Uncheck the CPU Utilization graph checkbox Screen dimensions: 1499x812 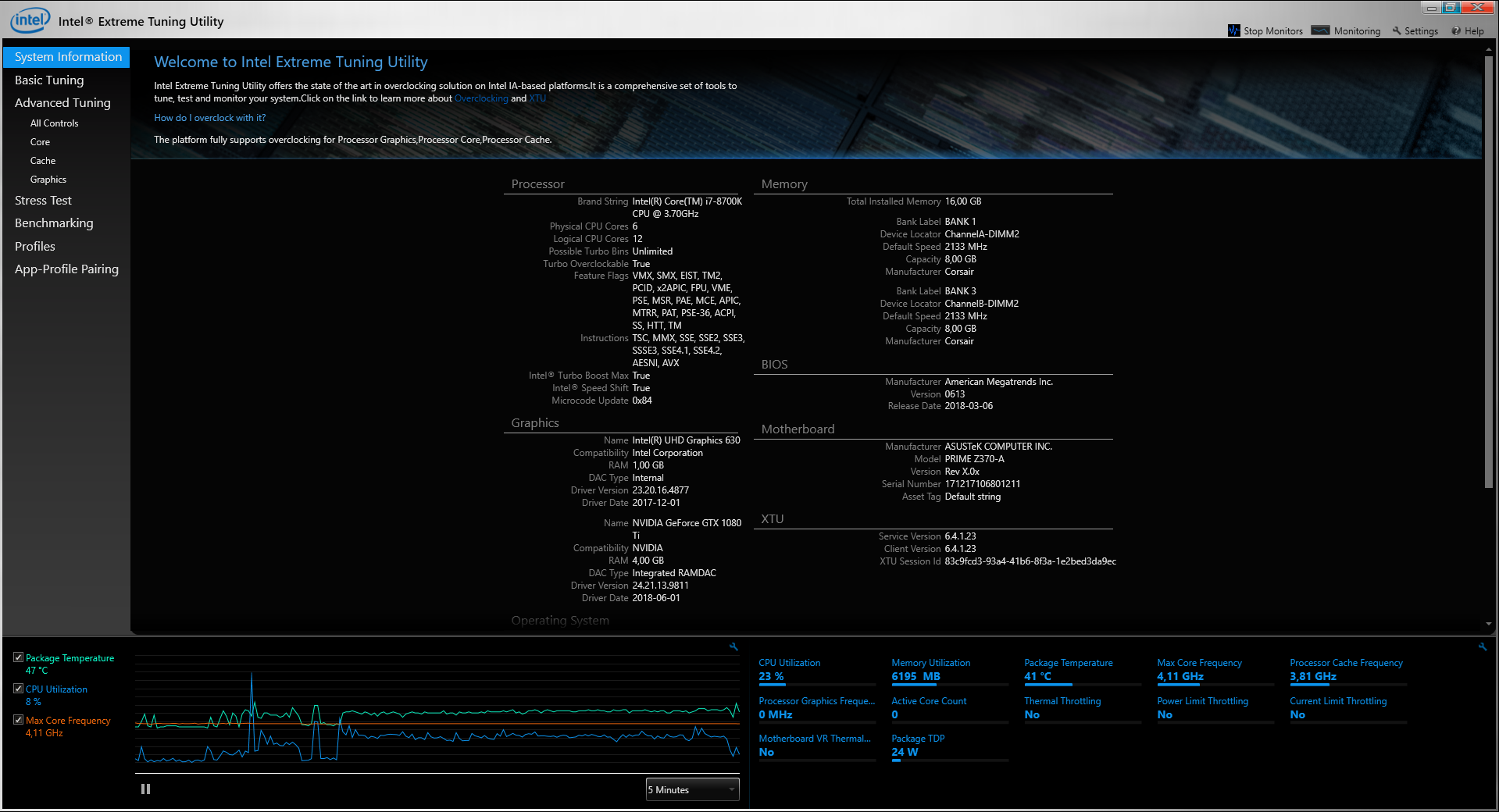pos(18,689)
